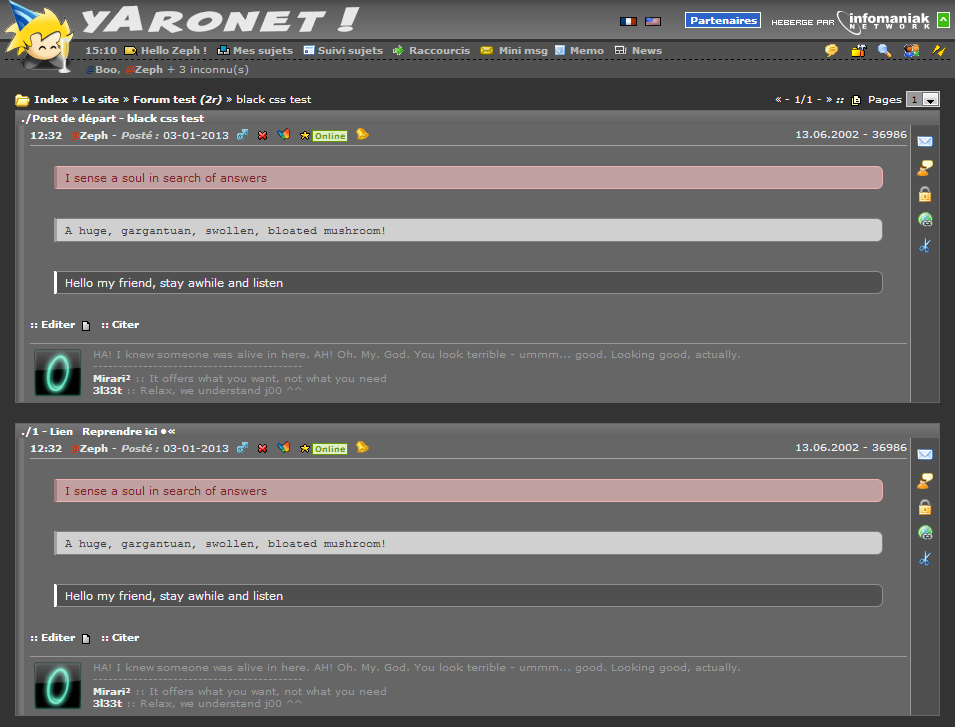Switch the site language with the French flag

pyautogui.click(x=628, y=21)
